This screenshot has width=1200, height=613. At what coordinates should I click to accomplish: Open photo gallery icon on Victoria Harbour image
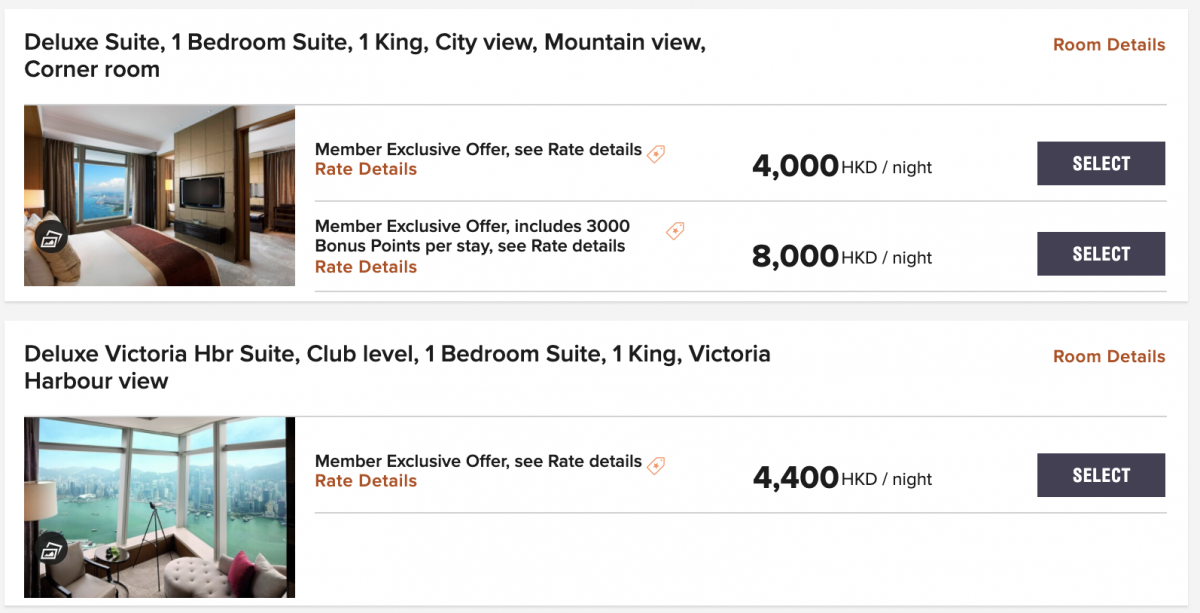(51, 550)
